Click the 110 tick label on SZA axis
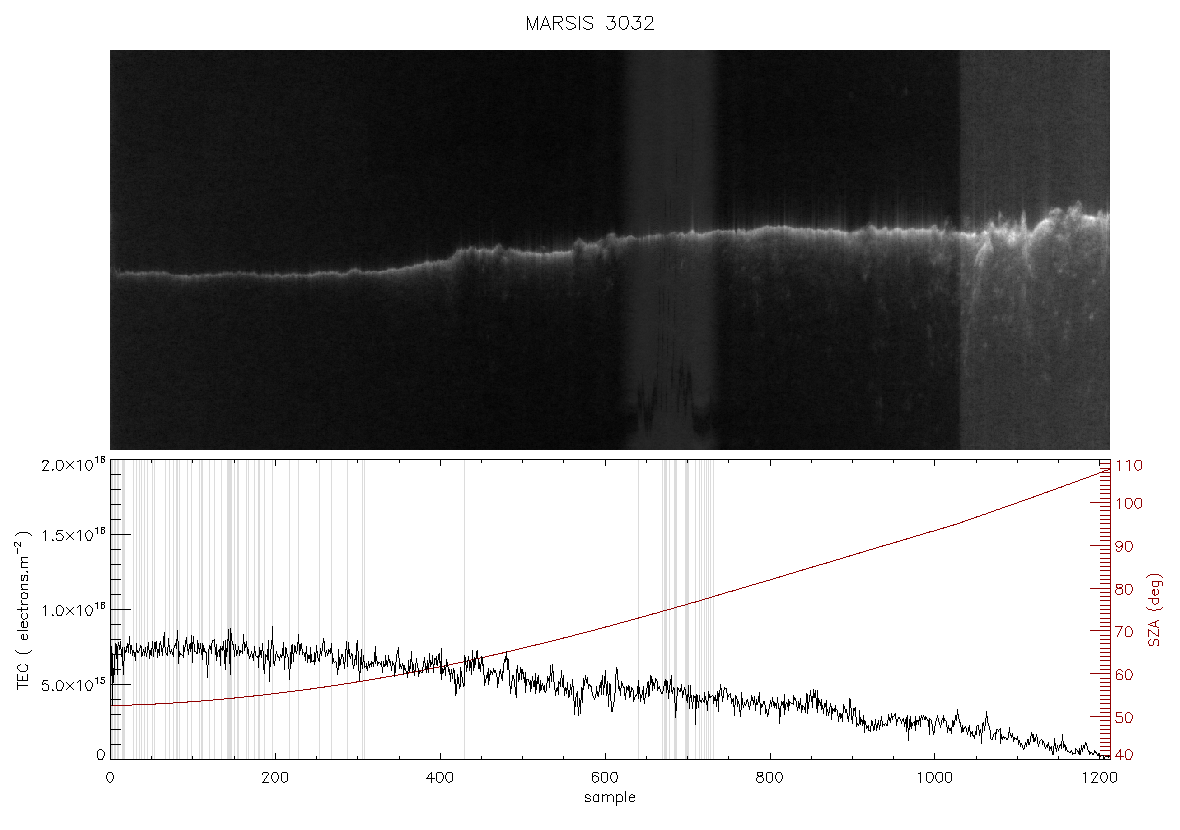 tap(1128, 466)
